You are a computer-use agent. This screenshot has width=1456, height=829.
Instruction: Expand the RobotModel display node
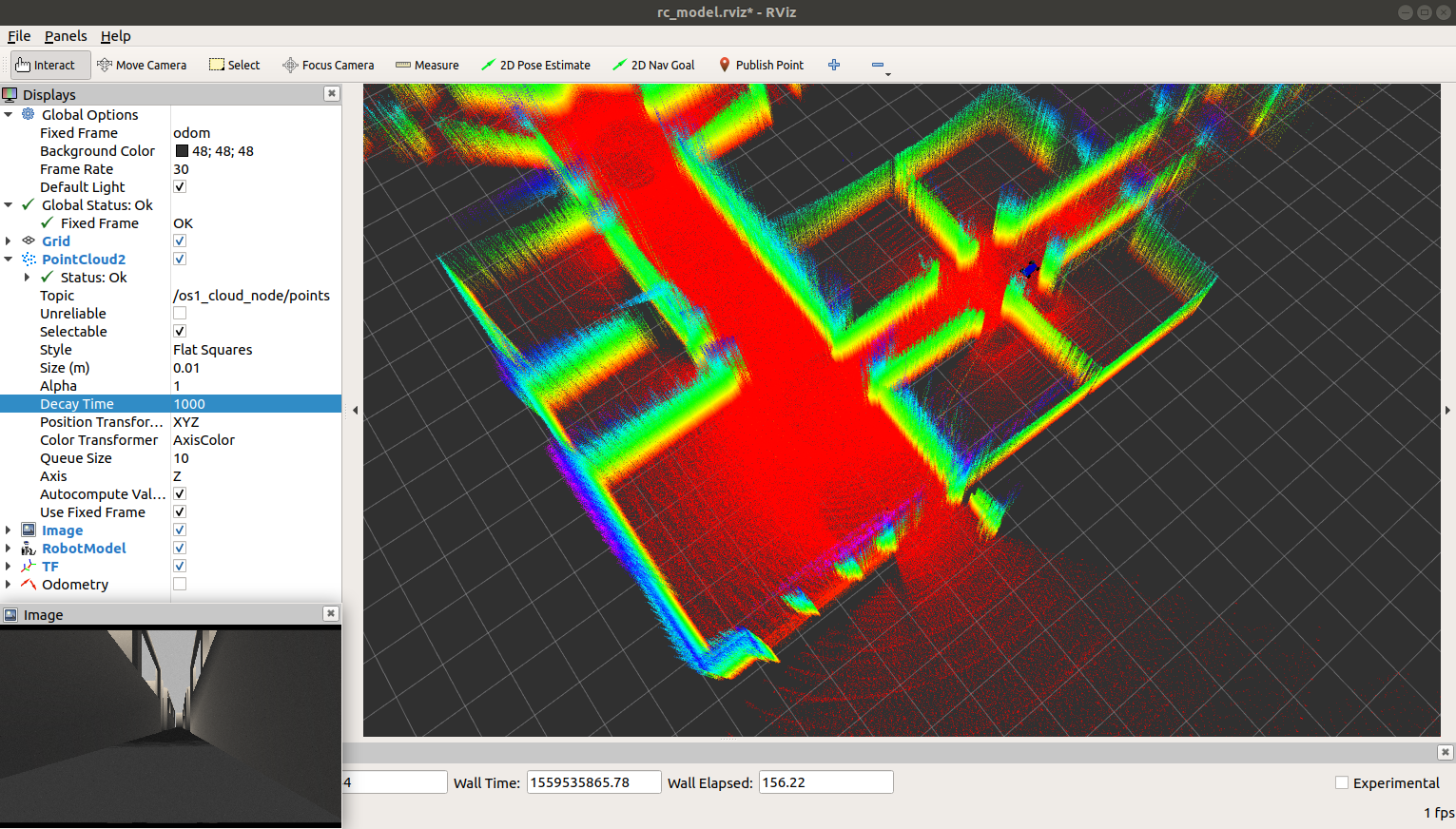click(9, 548)
